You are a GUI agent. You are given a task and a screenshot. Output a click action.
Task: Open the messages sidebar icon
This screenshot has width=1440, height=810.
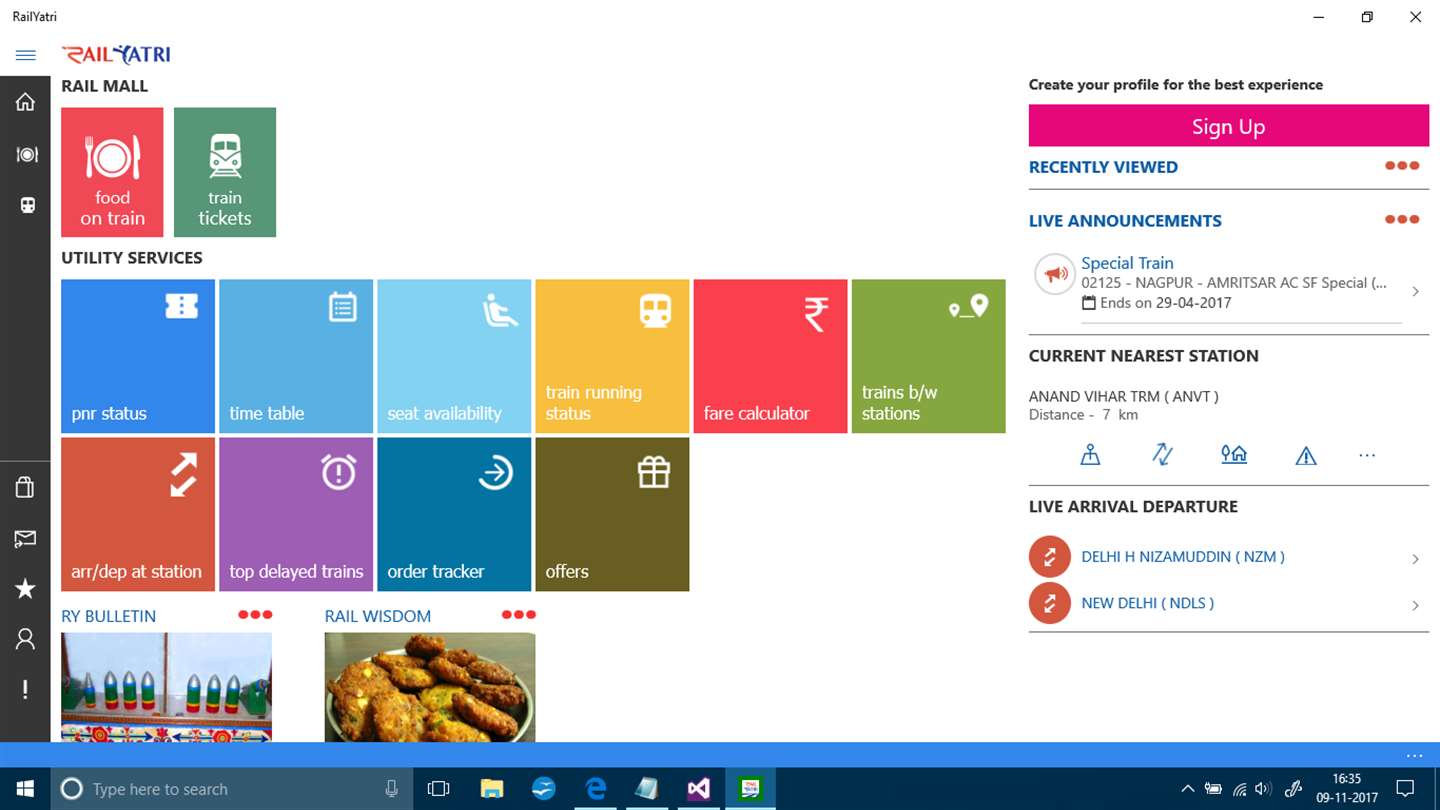tap(25, 539)
